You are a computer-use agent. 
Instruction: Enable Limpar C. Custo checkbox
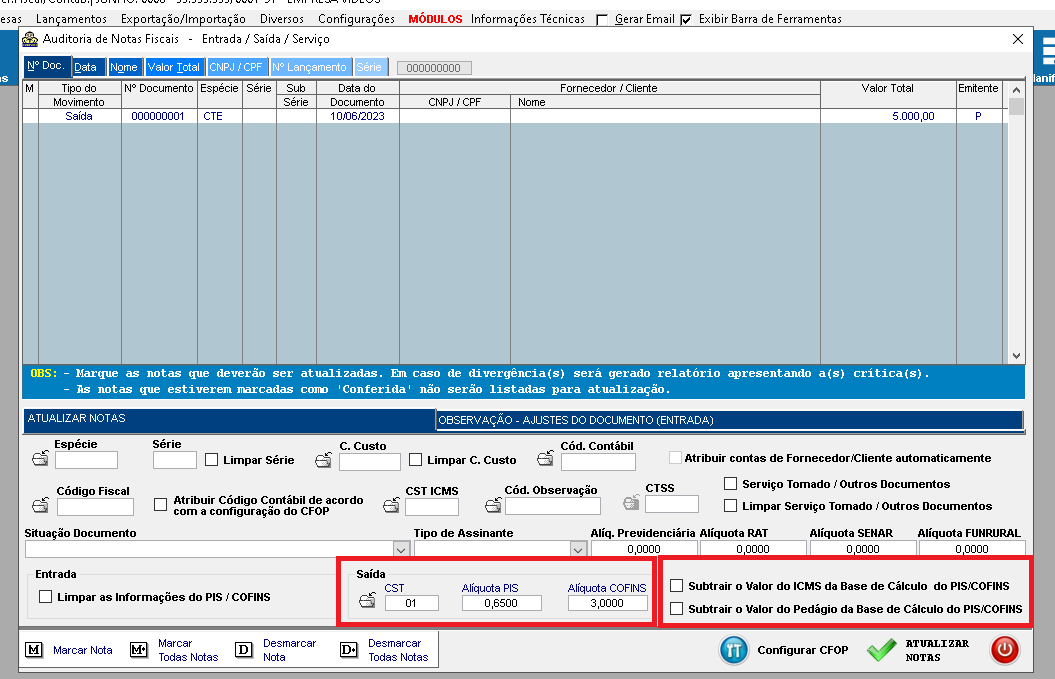point(415,460)
